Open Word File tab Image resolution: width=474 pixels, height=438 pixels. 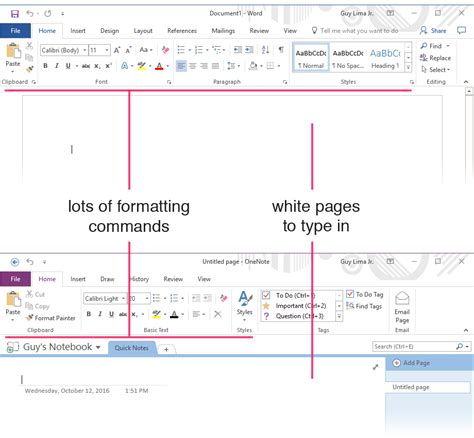[15, 31]
